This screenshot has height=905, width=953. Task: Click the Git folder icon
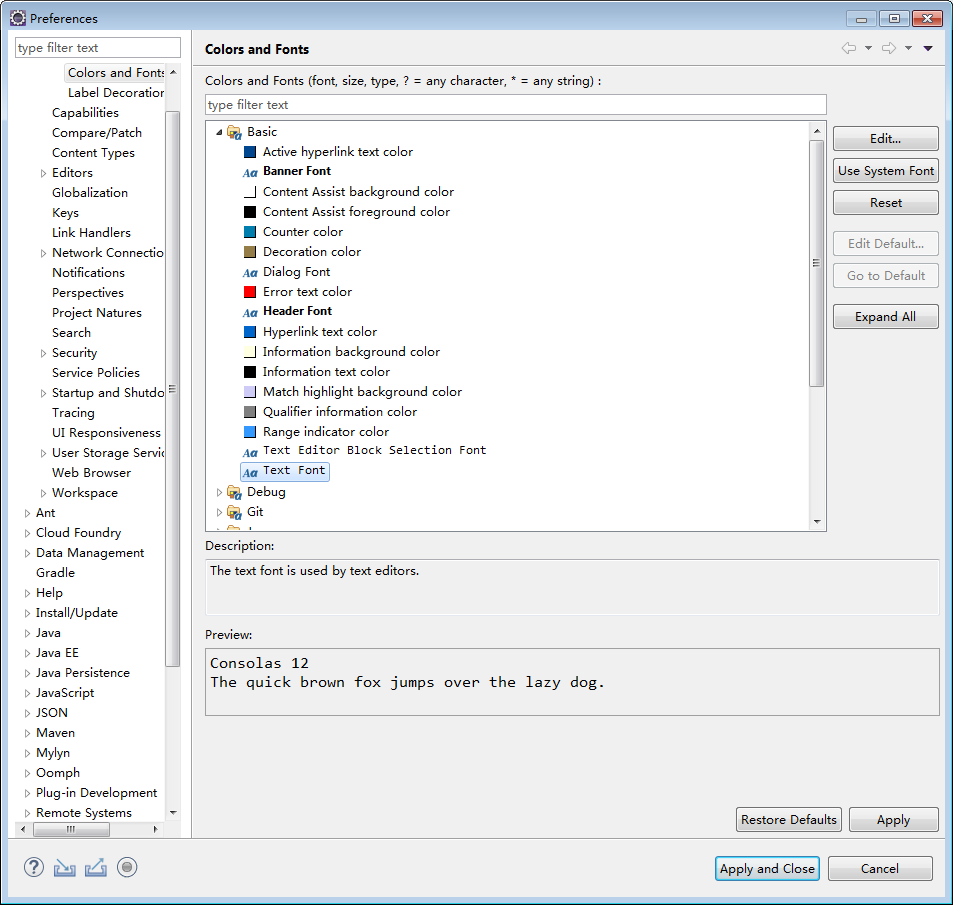[x=234, y=512]
